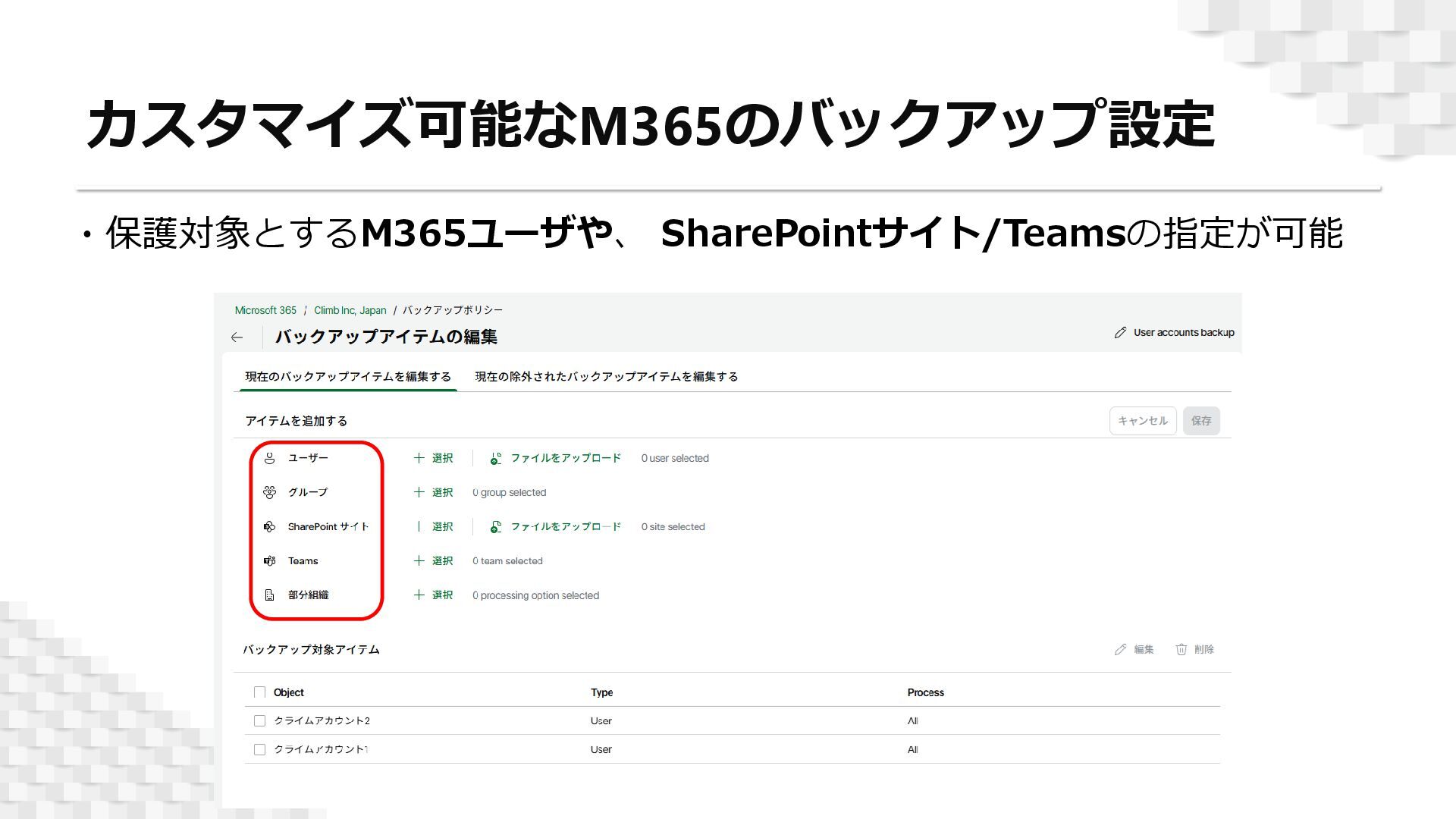Click 選択 in the Teams row
Screen dimensions: 1456x819
tap(442, 561)
